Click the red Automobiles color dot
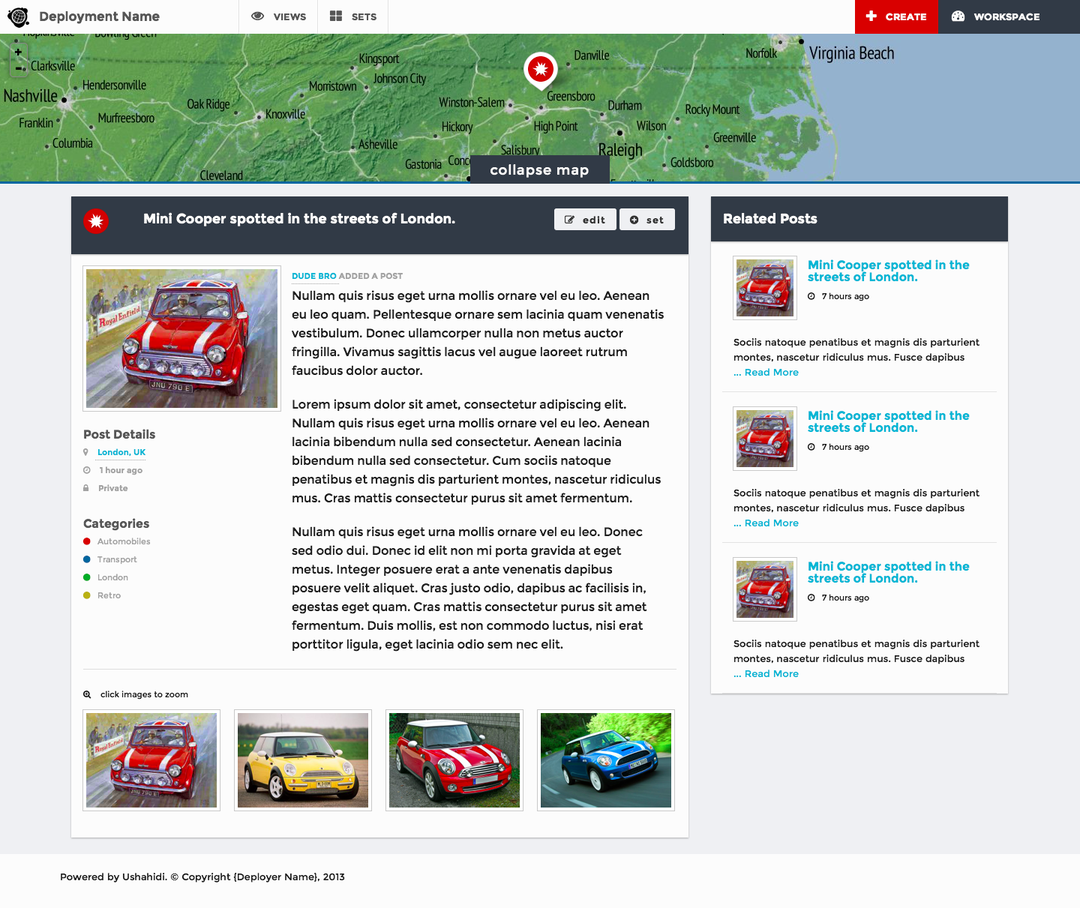1080x908 pixels. pos(87,541)
